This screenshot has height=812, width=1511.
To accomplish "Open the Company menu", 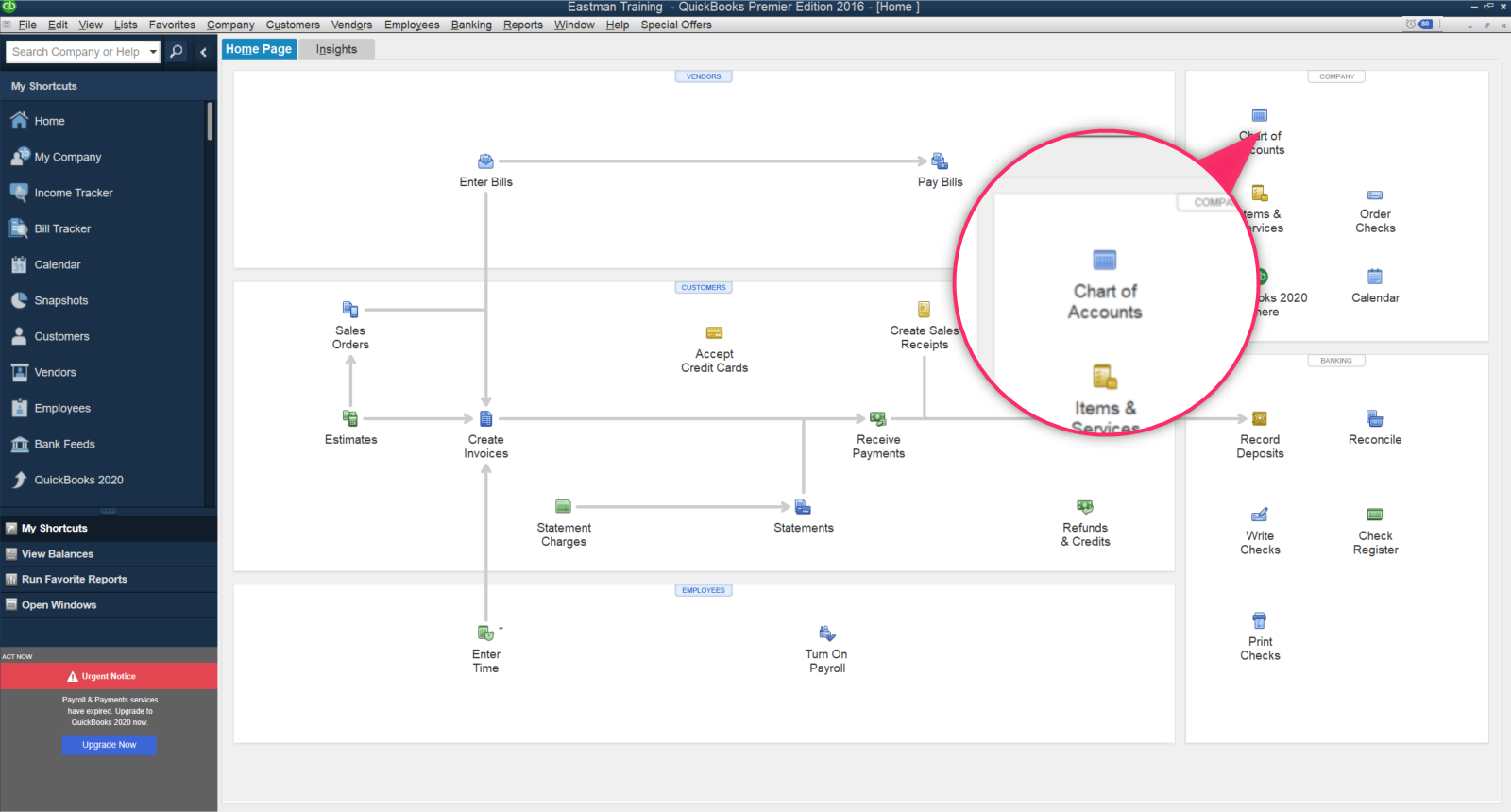I will (x=230, y=25).
